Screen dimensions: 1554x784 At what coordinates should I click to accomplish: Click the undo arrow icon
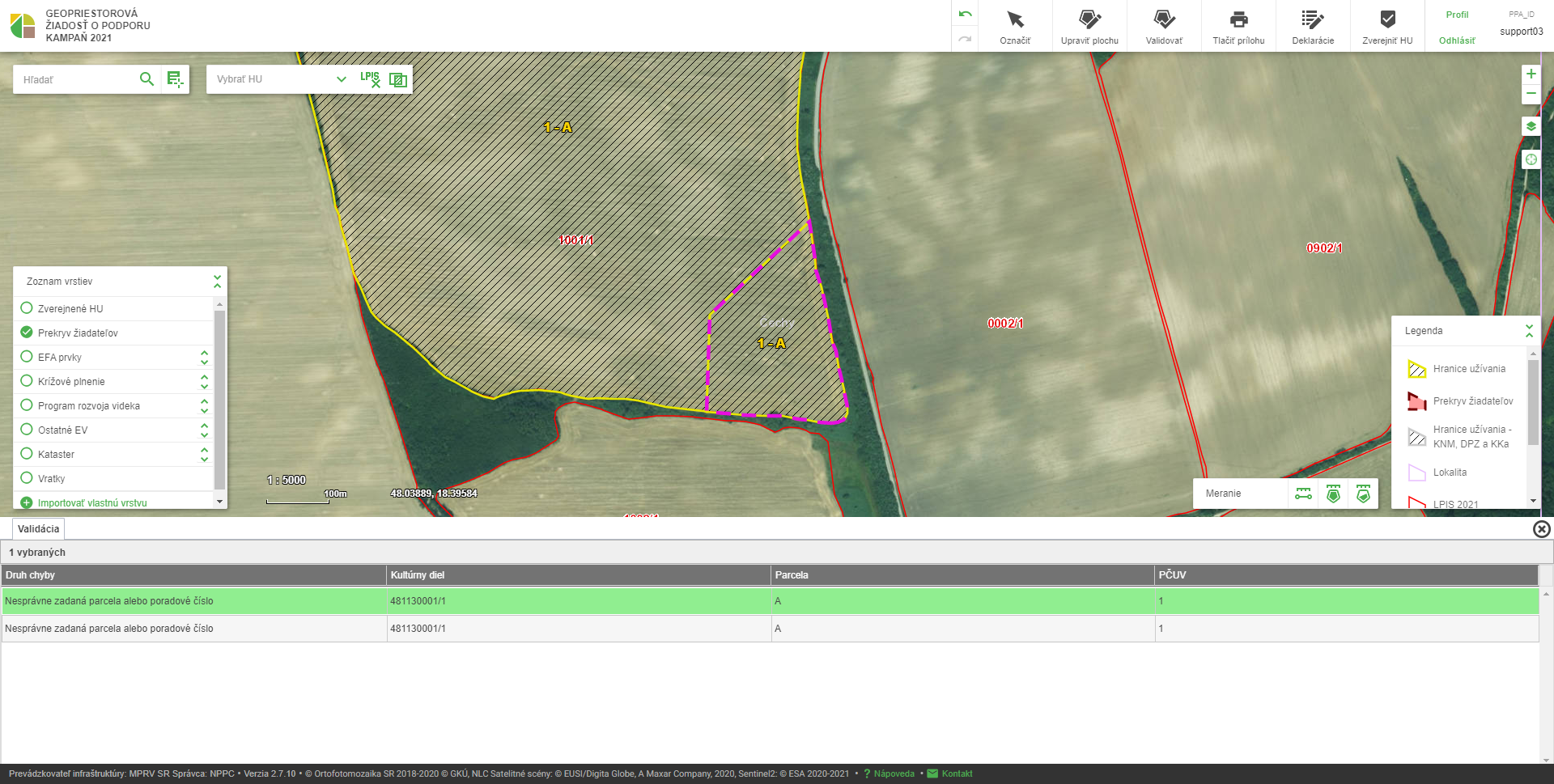pos(965,15)
